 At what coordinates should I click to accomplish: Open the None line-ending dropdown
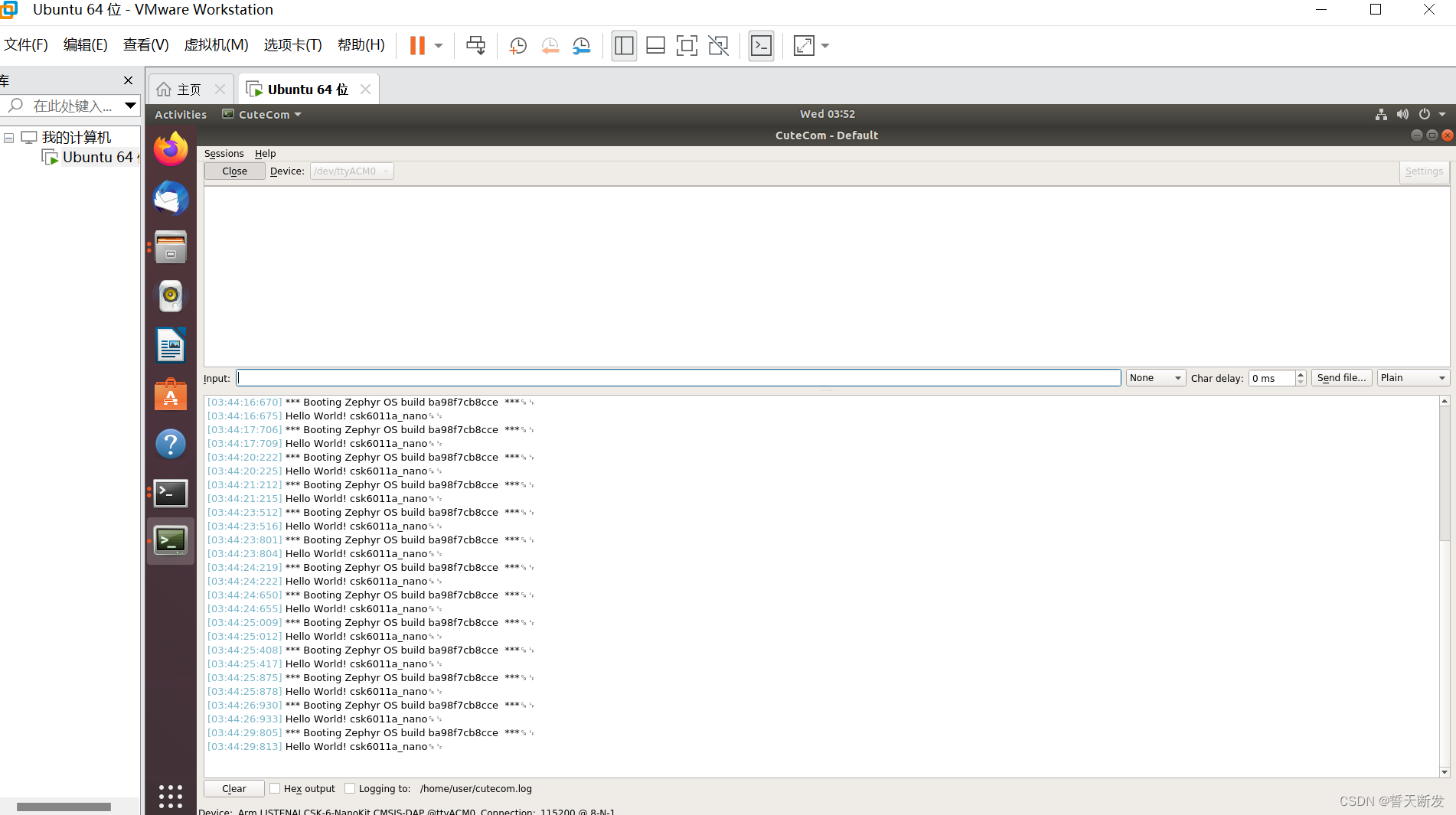click(1155, 378)
